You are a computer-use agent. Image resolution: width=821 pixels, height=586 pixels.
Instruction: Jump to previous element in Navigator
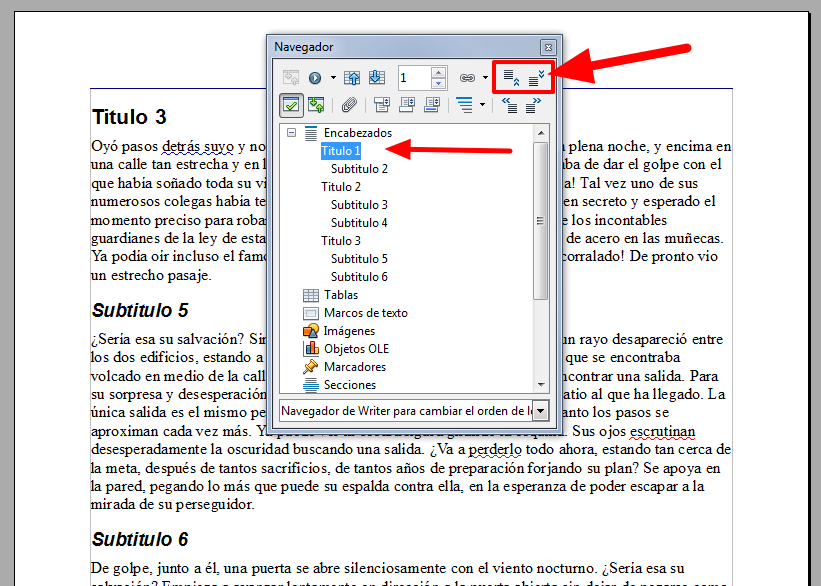tap(352, 78)
